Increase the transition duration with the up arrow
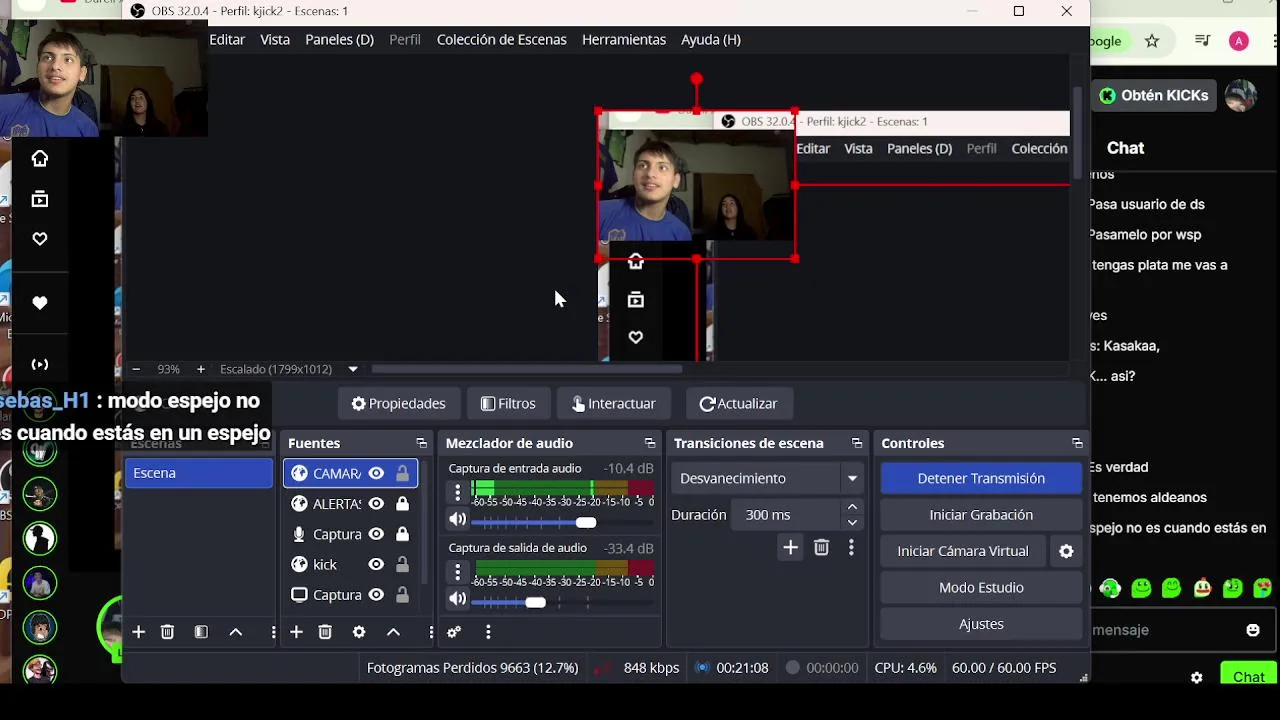 click(852, 508)
